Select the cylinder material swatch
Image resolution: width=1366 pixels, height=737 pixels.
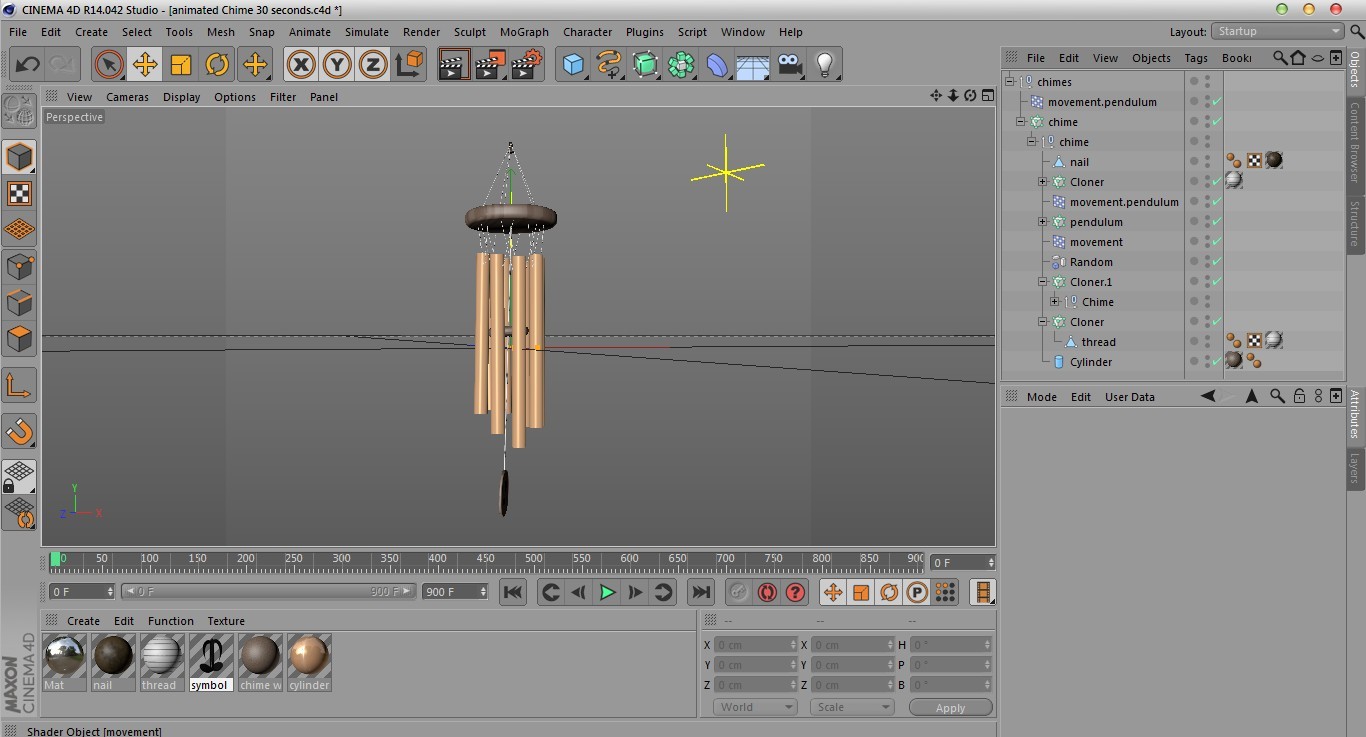coord(309,656)
